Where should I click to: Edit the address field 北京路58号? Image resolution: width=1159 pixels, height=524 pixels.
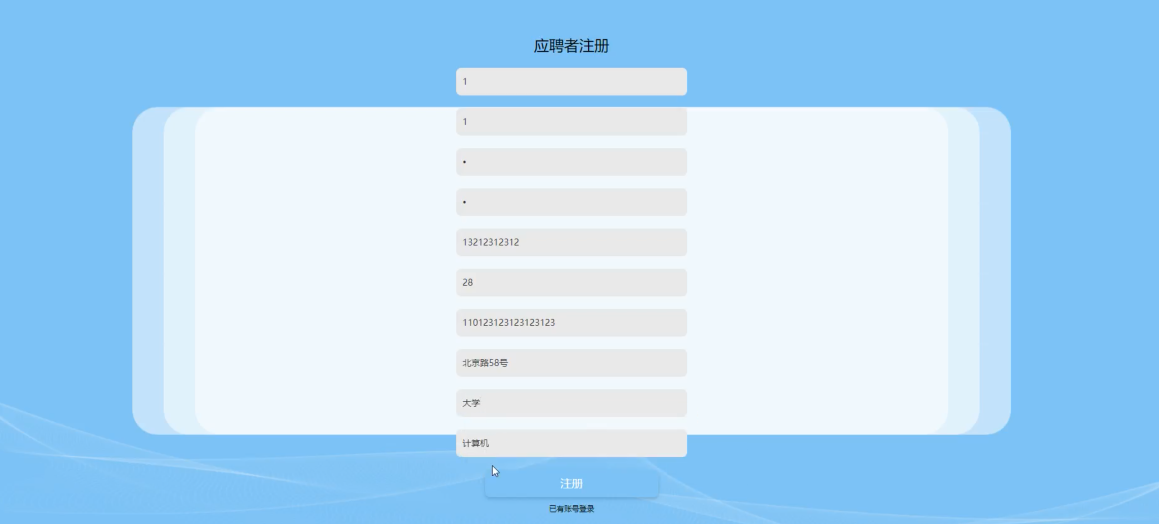(571, 363)
